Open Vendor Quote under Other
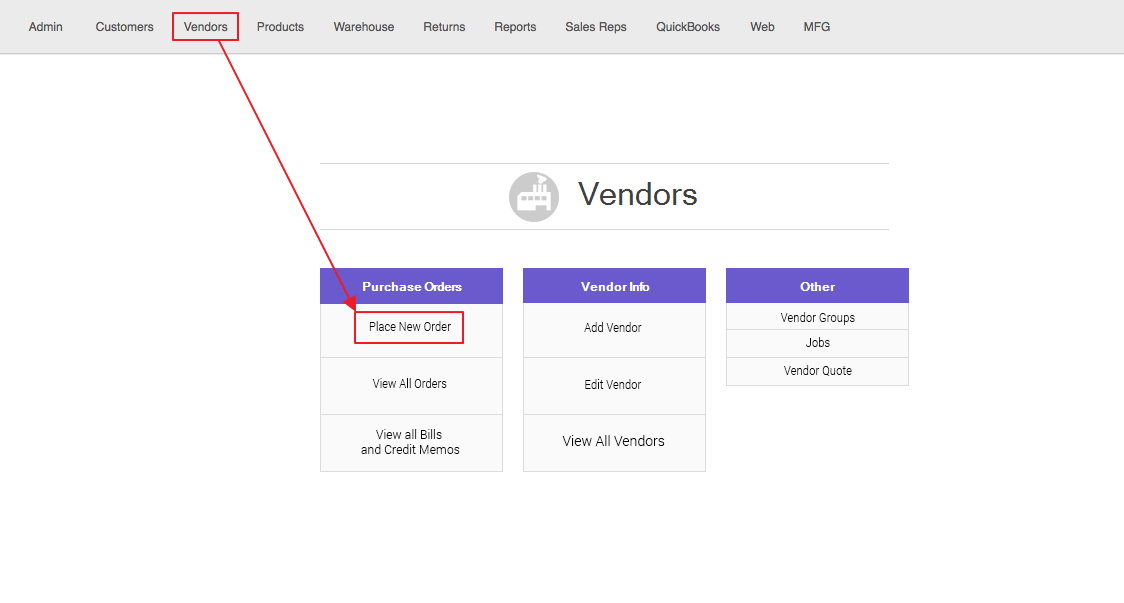 click(x=817, y=371)
